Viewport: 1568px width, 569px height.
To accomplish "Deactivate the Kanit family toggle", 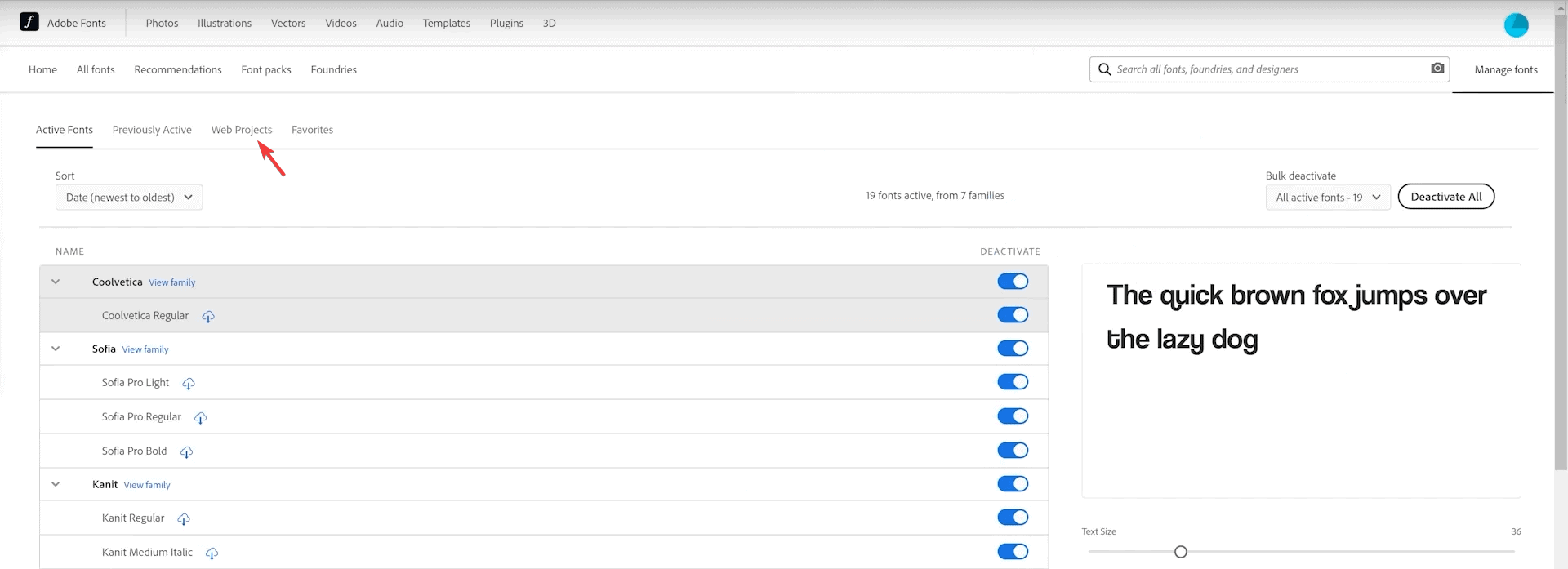I will click(x=1013, y=484).
